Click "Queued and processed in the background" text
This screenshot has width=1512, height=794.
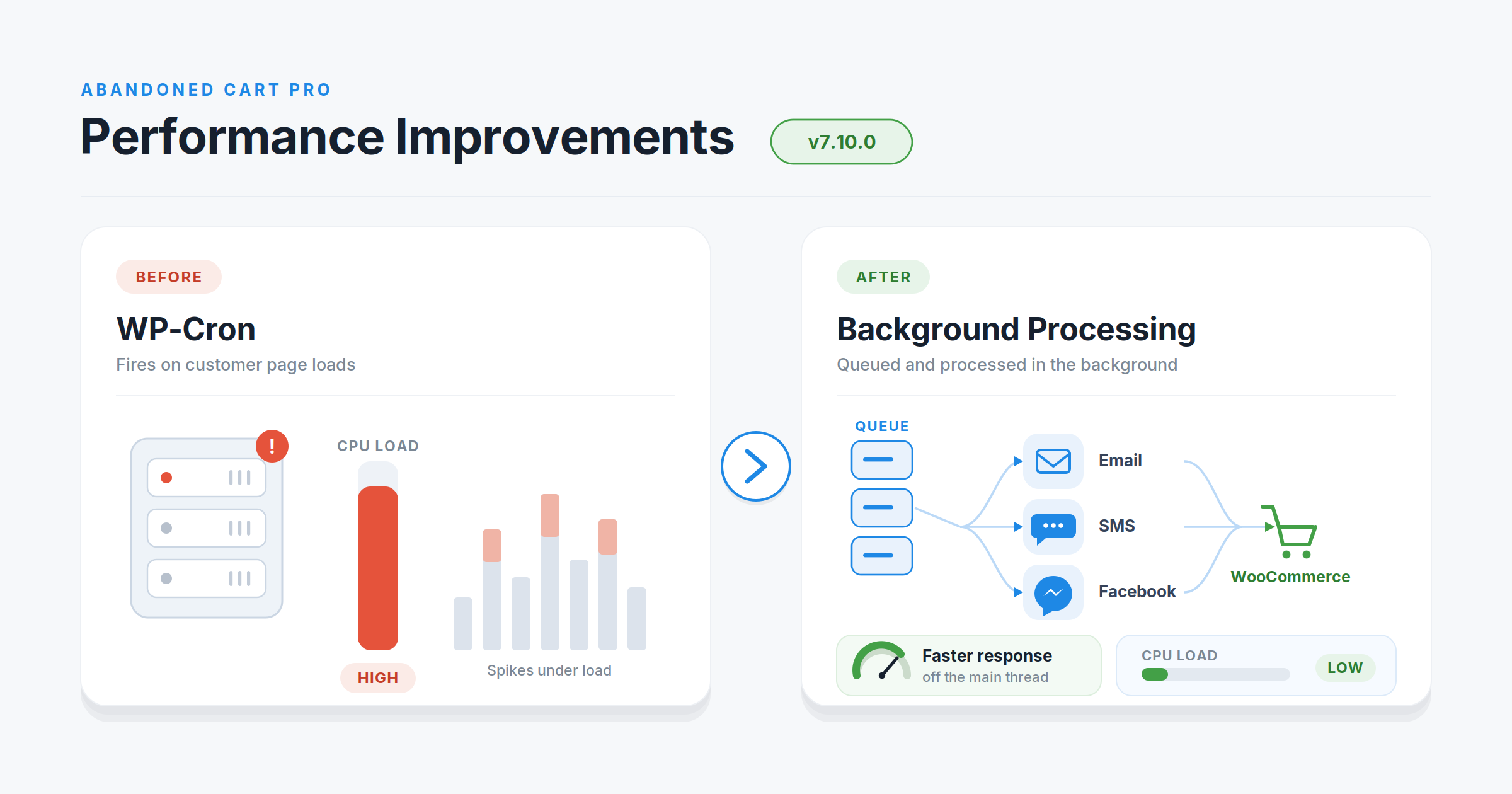[1007, 365]
